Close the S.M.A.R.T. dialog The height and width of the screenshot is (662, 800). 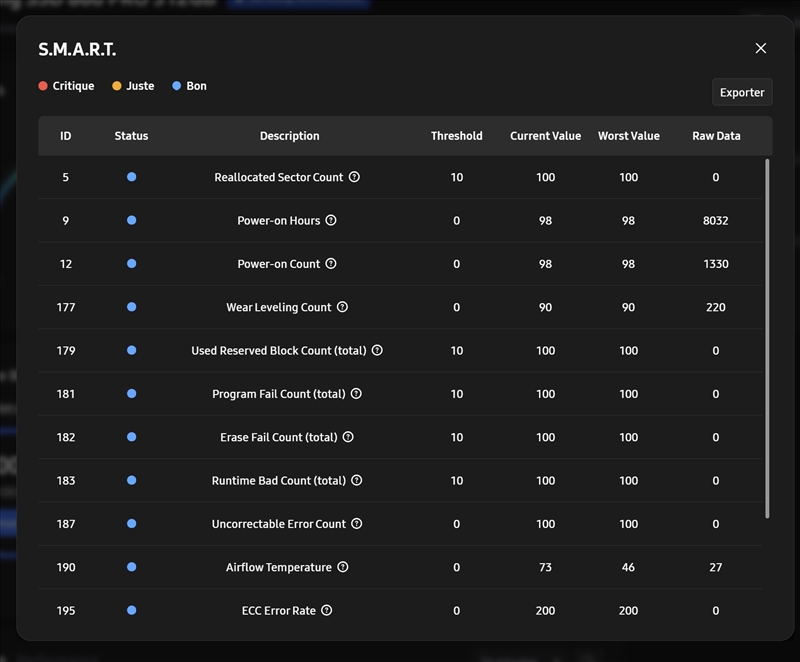click(x=761, y=48)
